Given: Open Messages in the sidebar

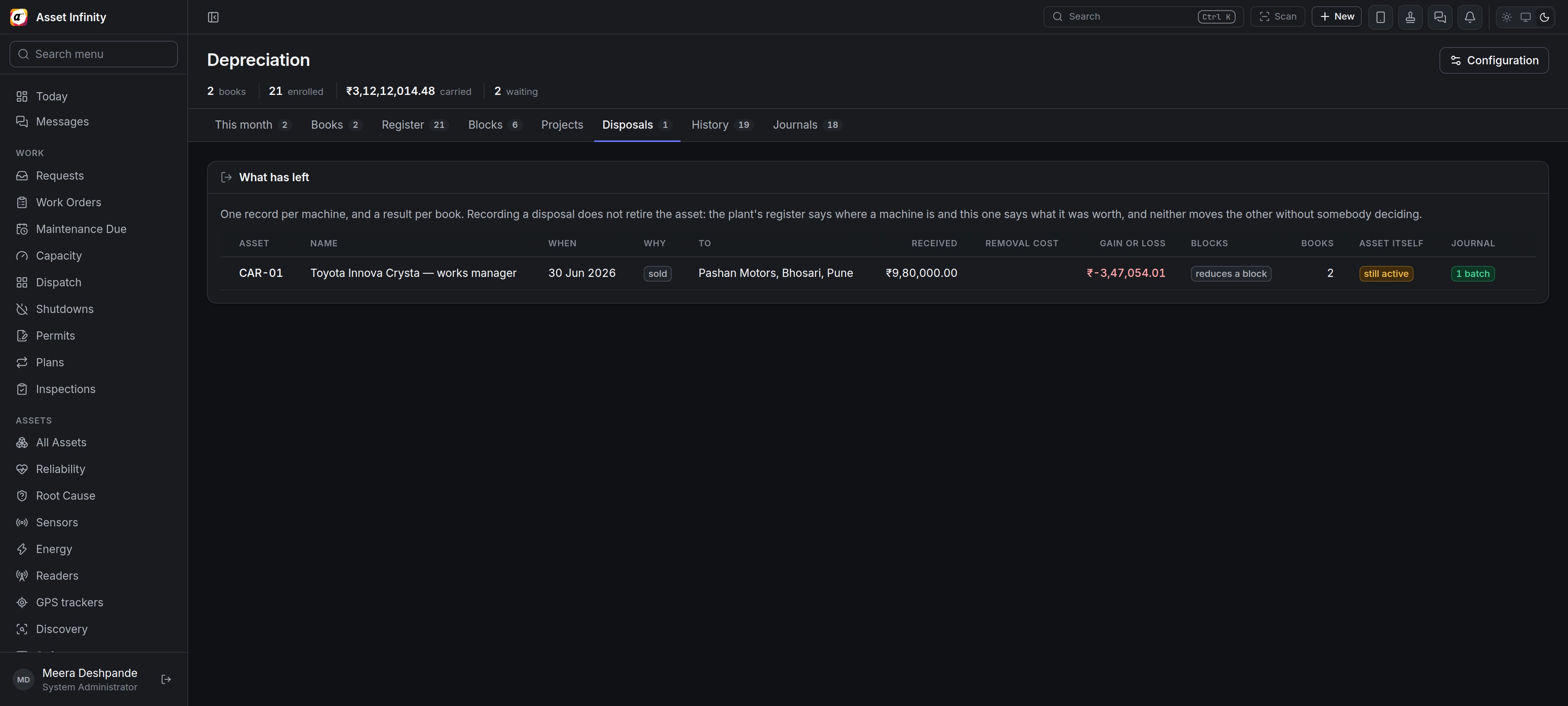Looking at the screenshot, I should click(x=94, y=121).
